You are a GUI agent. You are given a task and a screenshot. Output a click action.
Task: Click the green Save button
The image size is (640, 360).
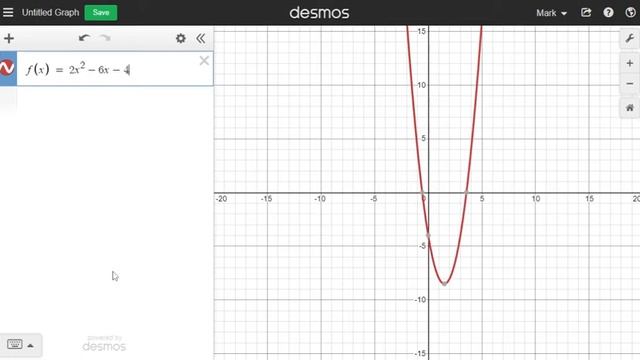pyautogui.click(x=100, y=13)
